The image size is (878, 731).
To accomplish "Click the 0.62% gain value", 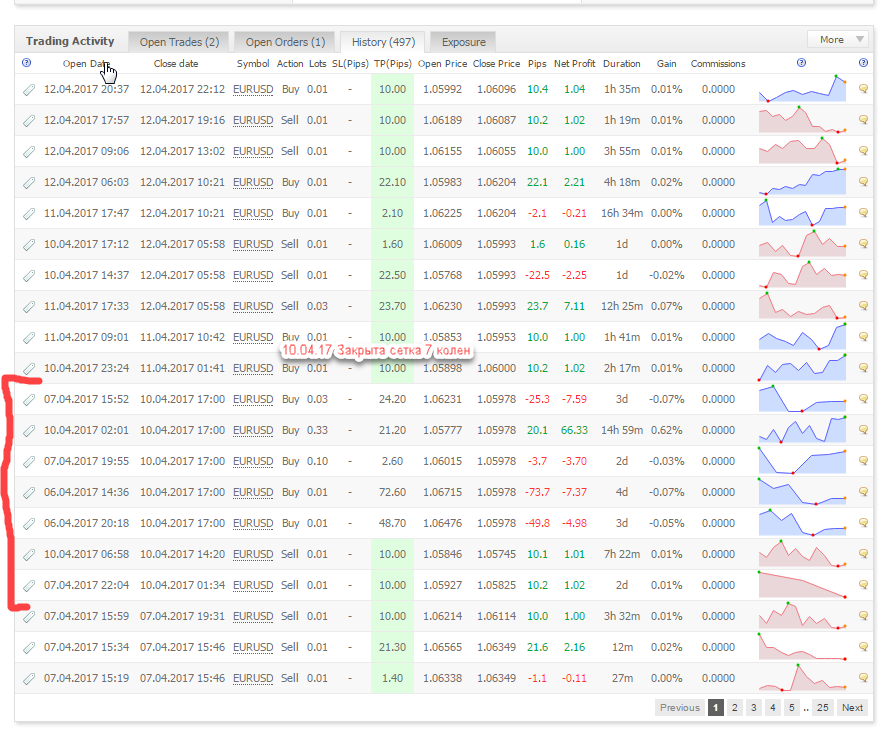I will (666, 430).
